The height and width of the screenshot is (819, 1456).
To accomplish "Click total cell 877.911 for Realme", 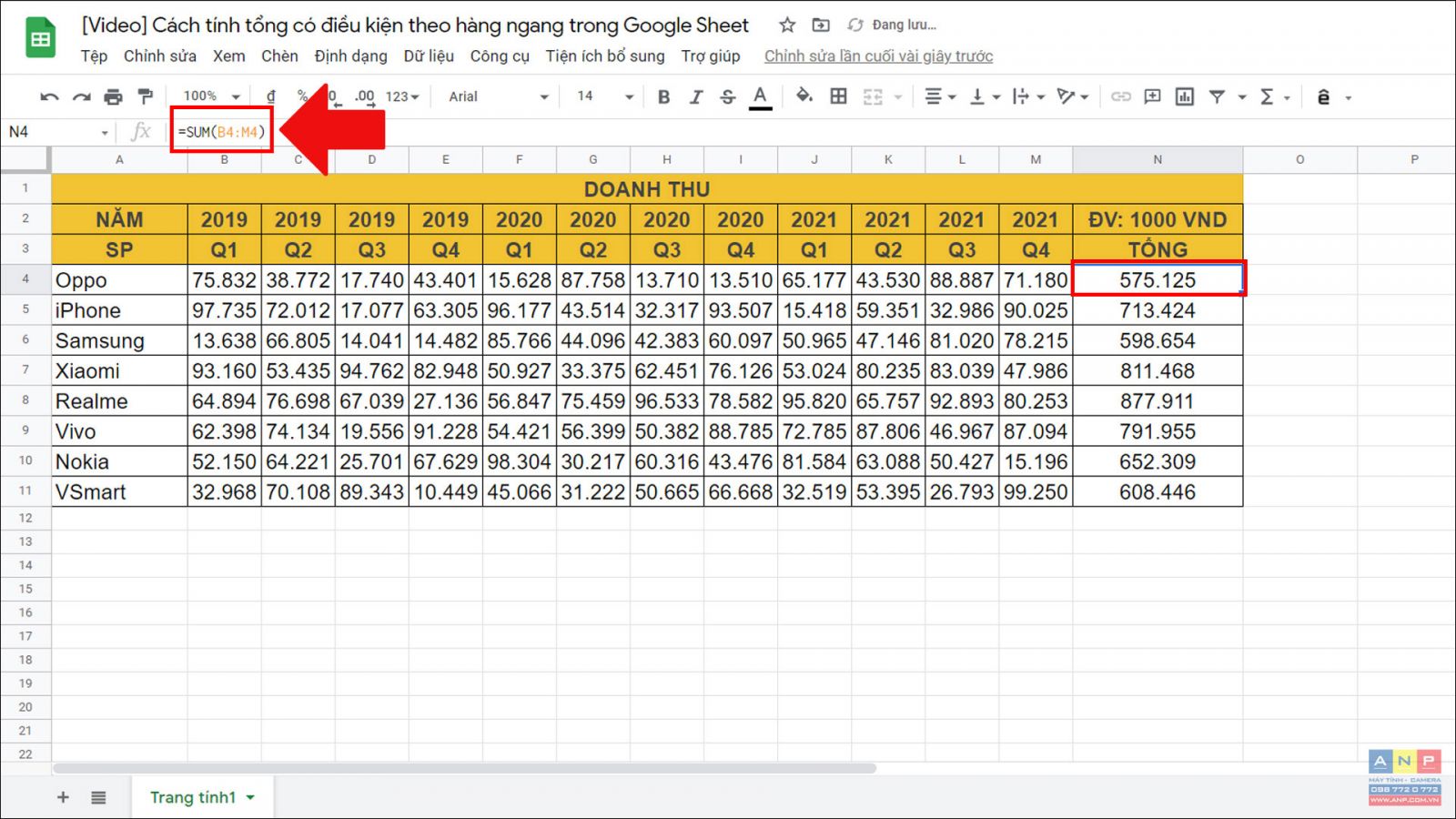I will 1158,401.
